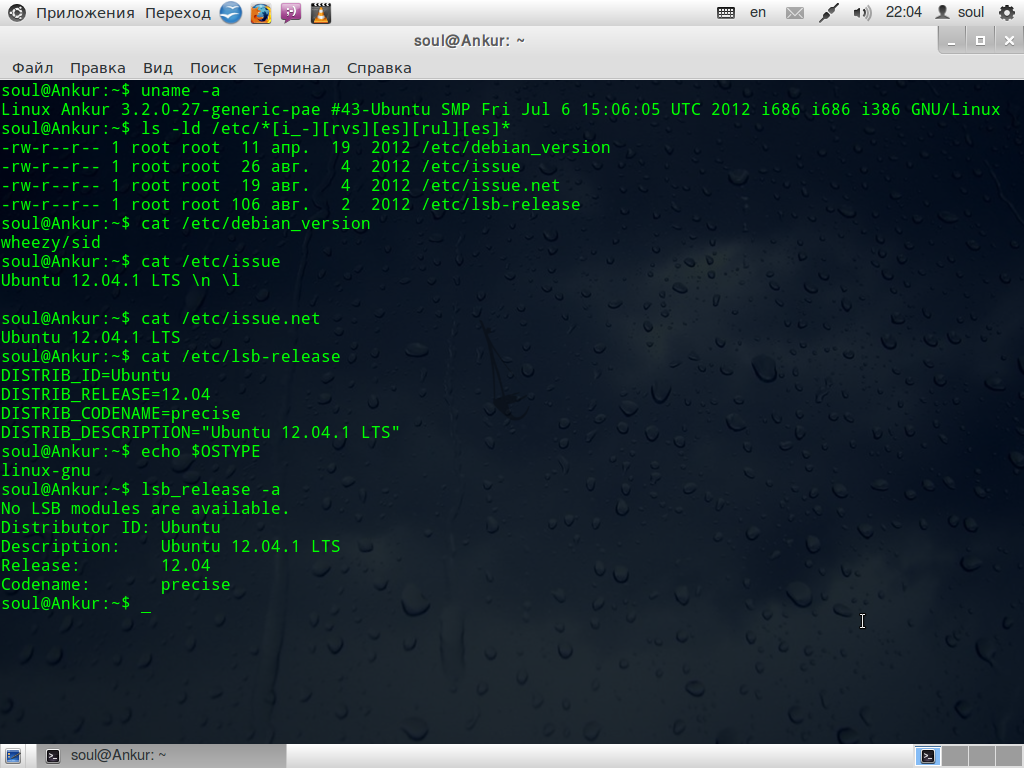Switch the 'en' keyboard layout indicator

[x=758, y=12]
